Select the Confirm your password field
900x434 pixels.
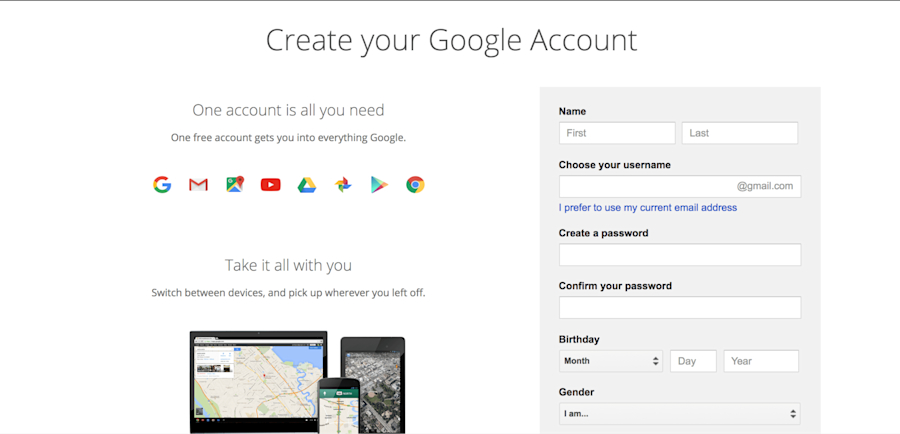tap(680, 308)
